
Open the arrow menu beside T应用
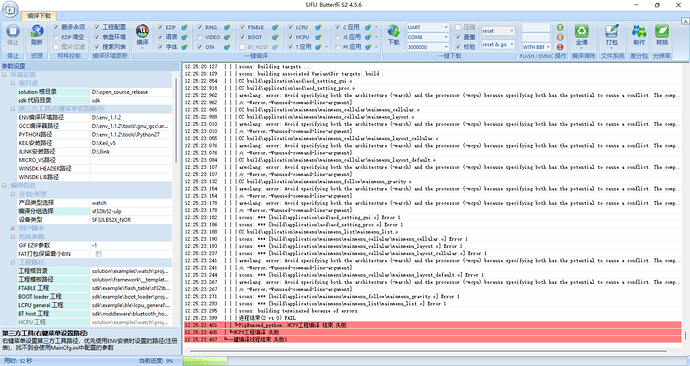tap(326, 47)
